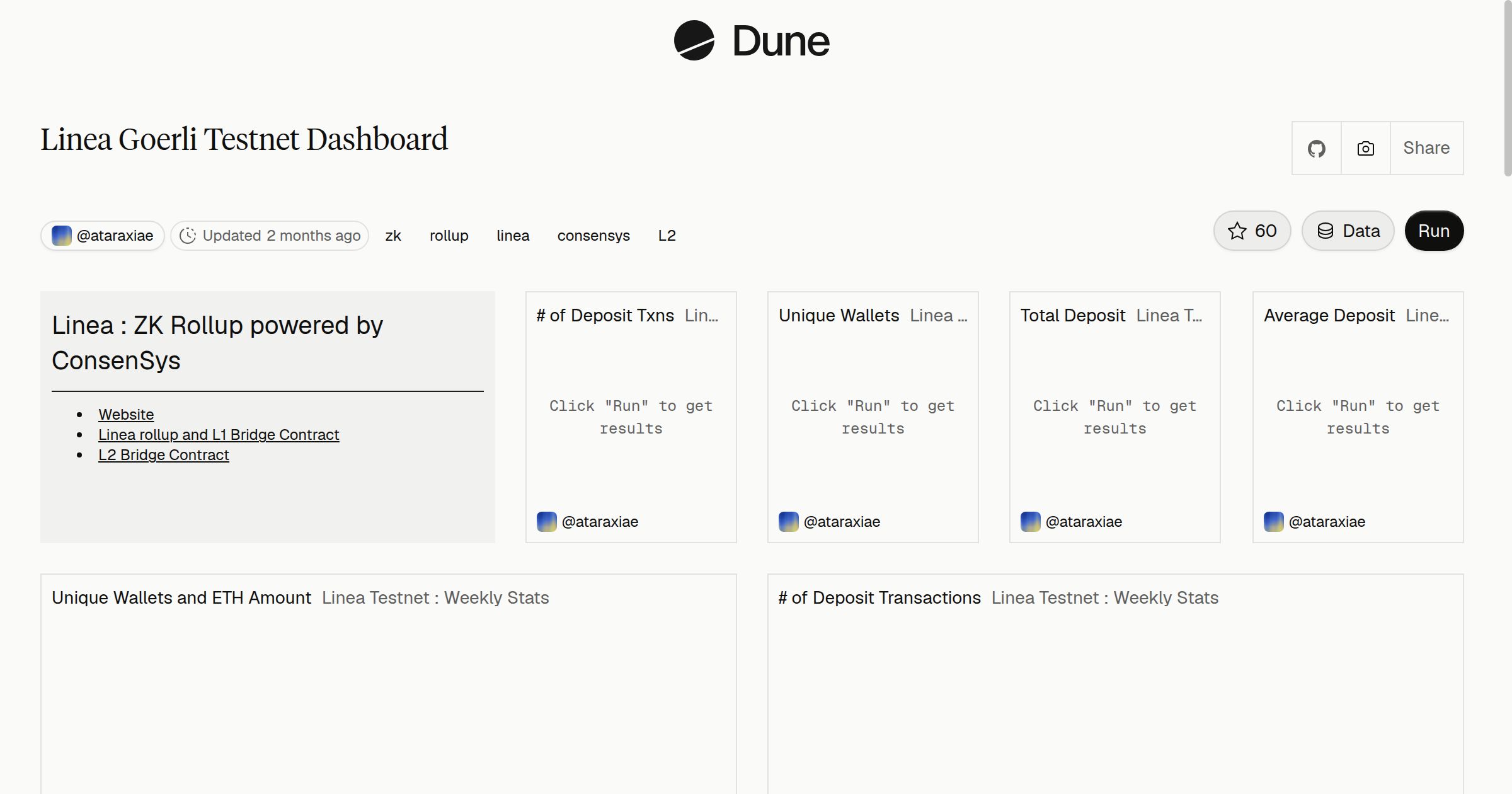Open Unique Wallets query title

pos(839,316)
